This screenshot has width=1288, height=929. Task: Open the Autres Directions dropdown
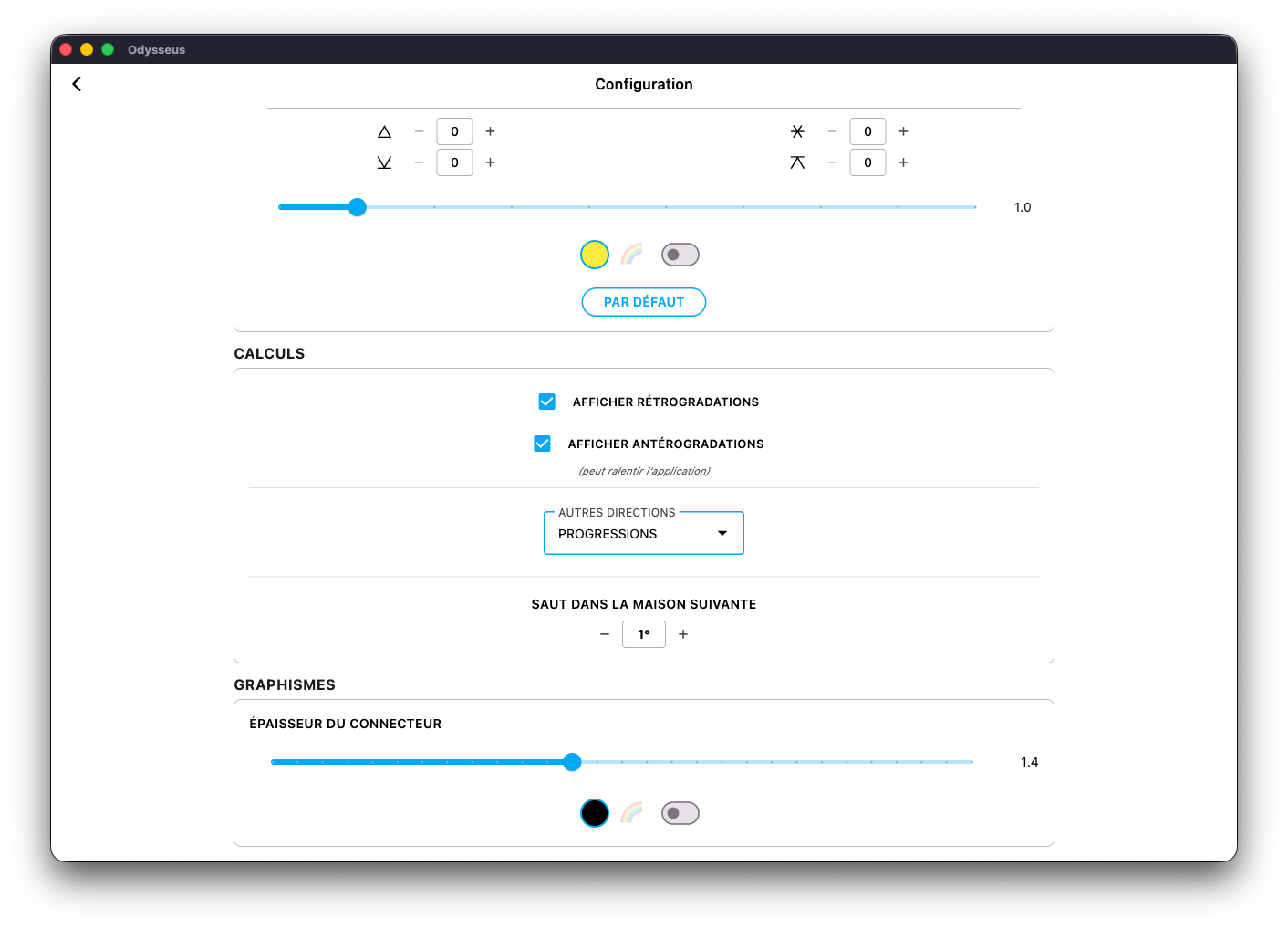644,534
